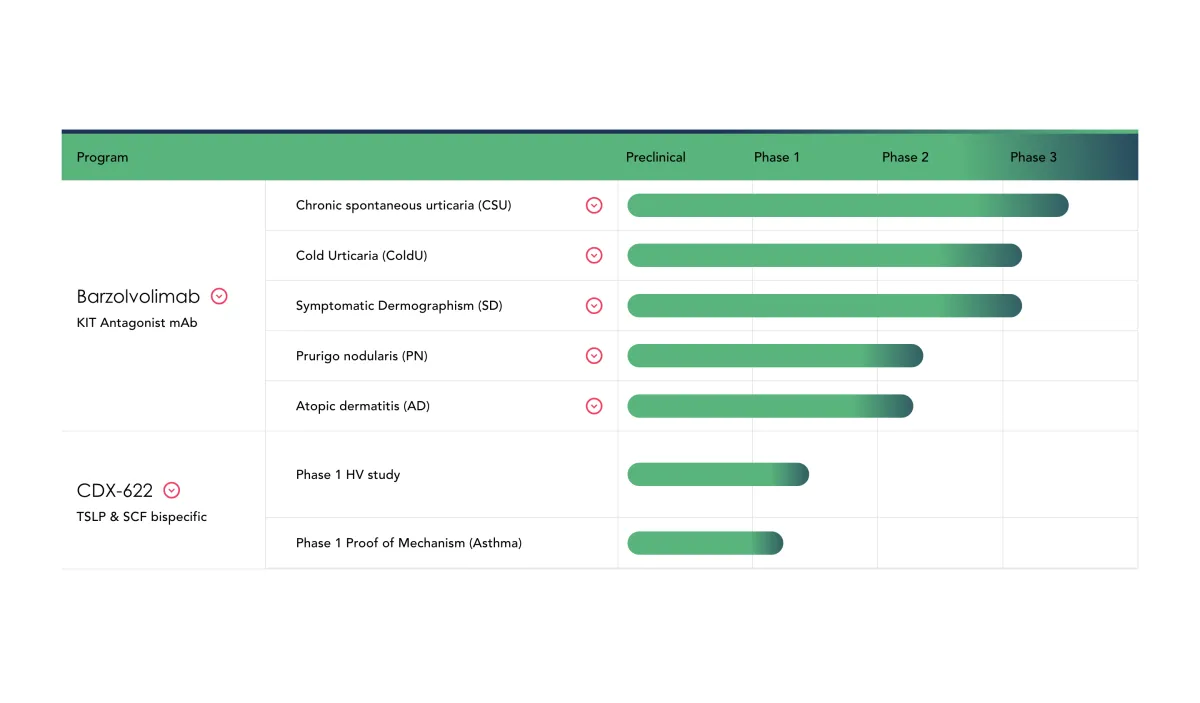Viewport: 1200px width, 703px height.
Task: Expand the Cold Urticaria (ColdU) chevron icon
Action: pyautogui.click(x=594, y=255)
